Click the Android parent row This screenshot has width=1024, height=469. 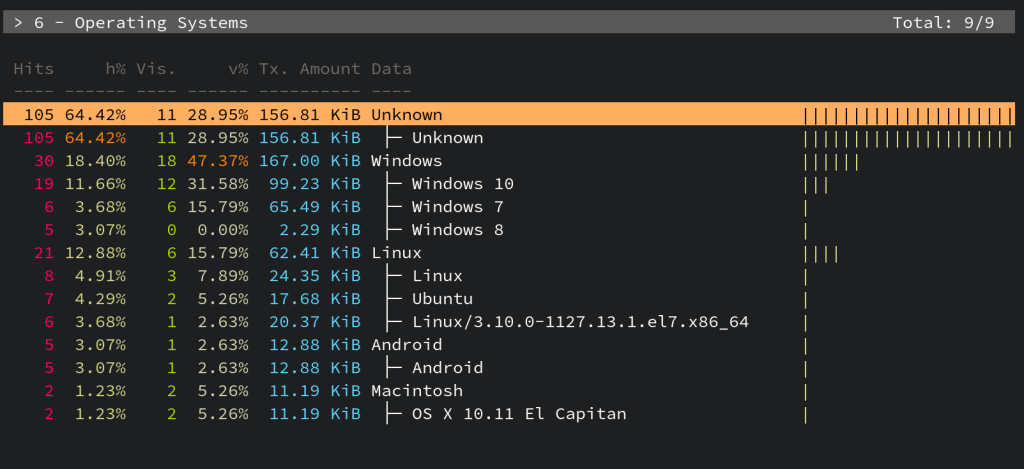point(406,345)
